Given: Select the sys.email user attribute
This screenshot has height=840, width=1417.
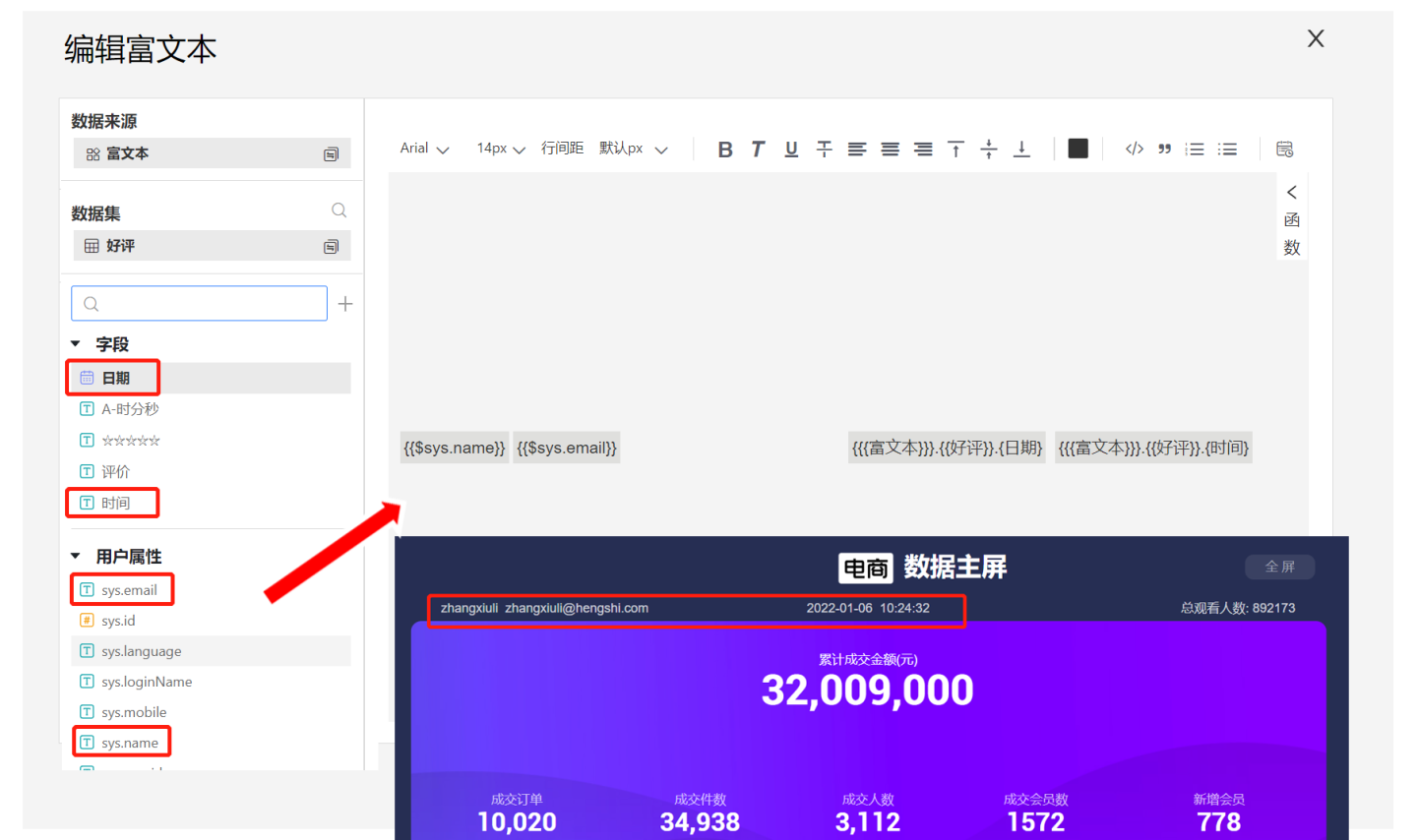Looking at the screenshot, I should pyautogui.click(x=129, y=590).
